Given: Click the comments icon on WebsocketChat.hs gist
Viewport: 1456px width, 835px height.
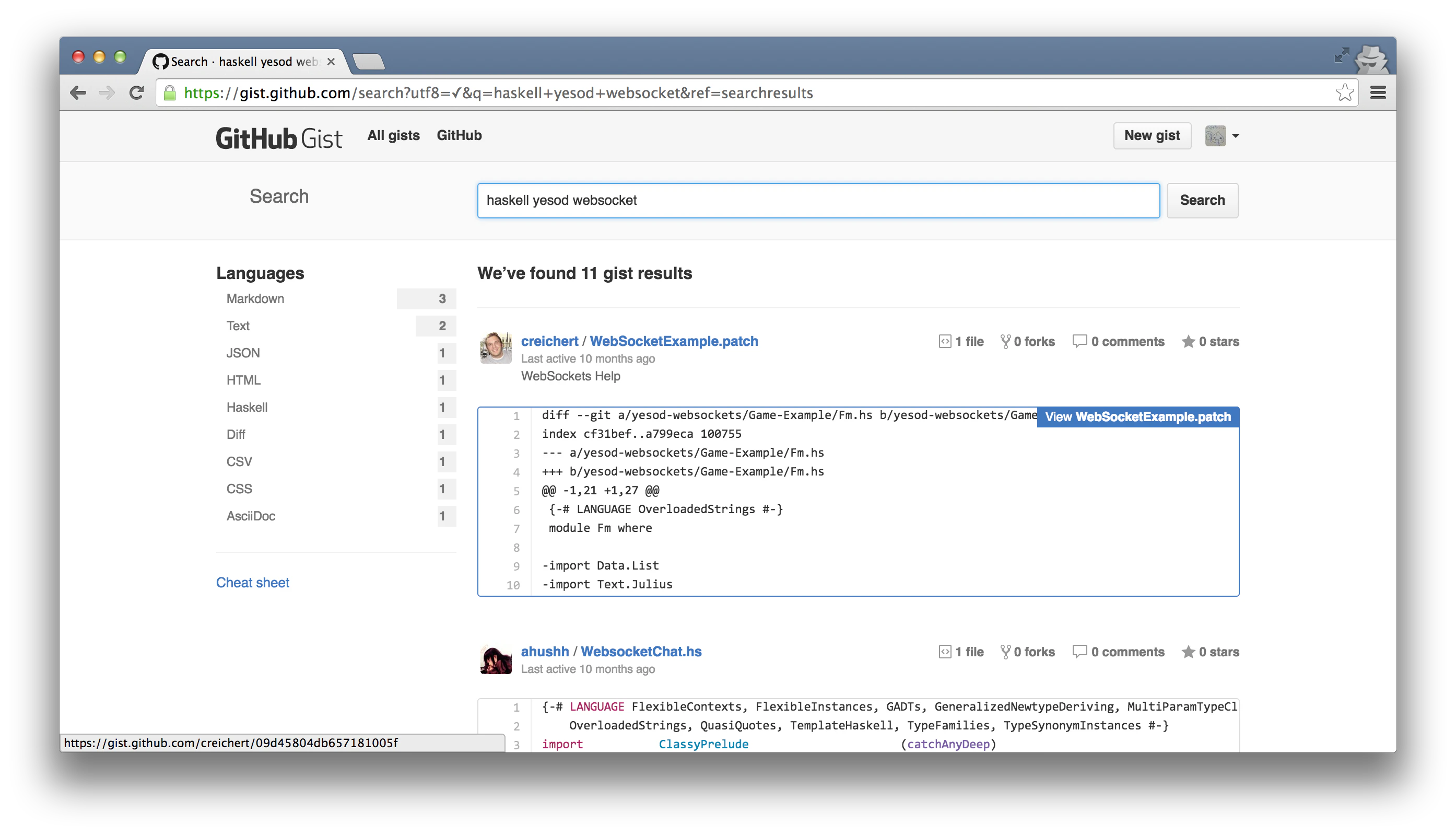Looking at the screenshot, I should [x=1080, y=652].
